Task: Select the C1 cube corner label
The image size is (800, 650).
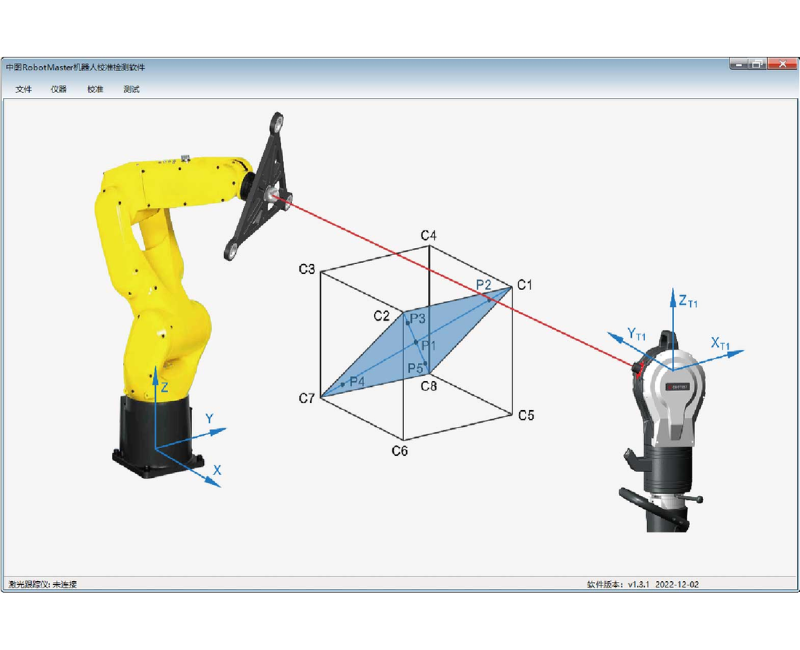Action: tap(524, 285)
